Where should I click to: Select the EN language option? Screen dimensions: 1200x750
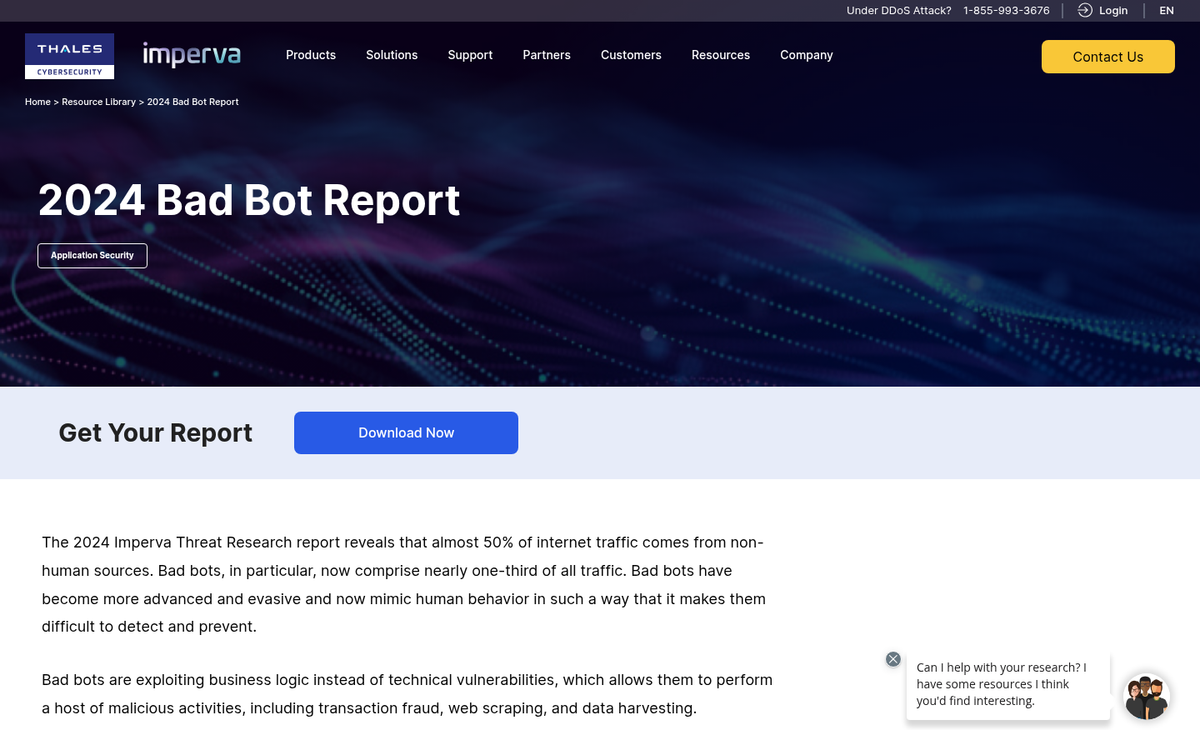(1166, 10)
